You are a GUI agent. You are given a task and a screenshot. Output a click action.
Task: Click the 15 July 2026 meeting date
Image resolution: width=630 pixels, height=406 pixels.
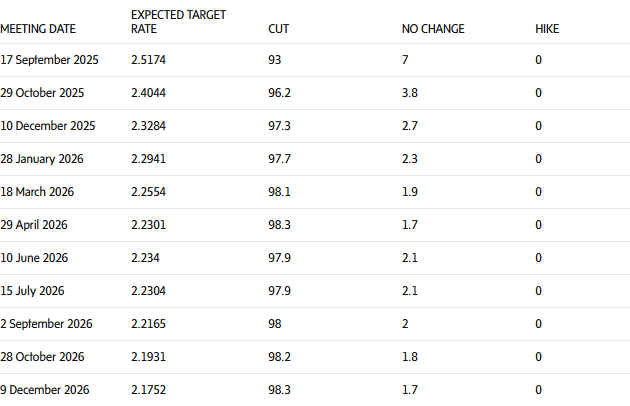coord(33,291)
